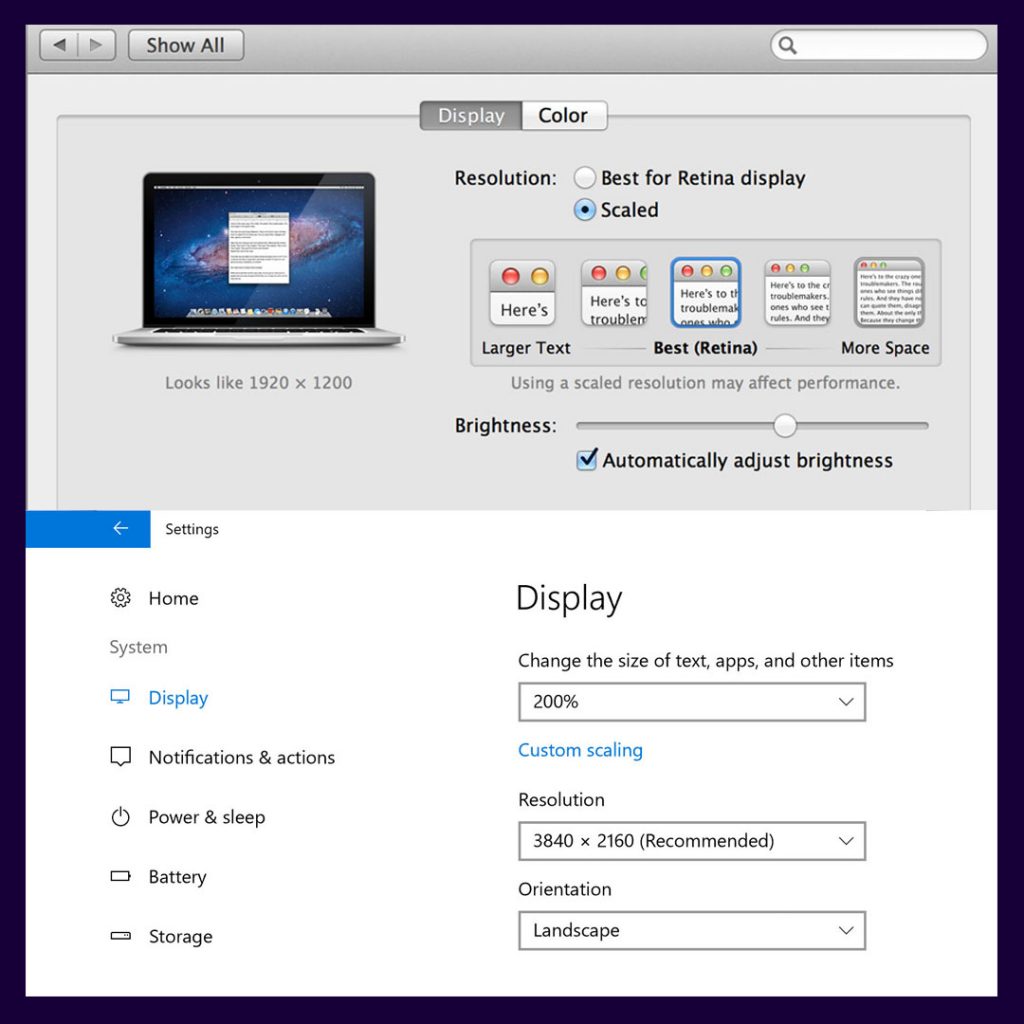The height and width of the screenshot is (1024, 1024).
Task: Open Home in Settings sidebar
Action: tap(172, 598)
